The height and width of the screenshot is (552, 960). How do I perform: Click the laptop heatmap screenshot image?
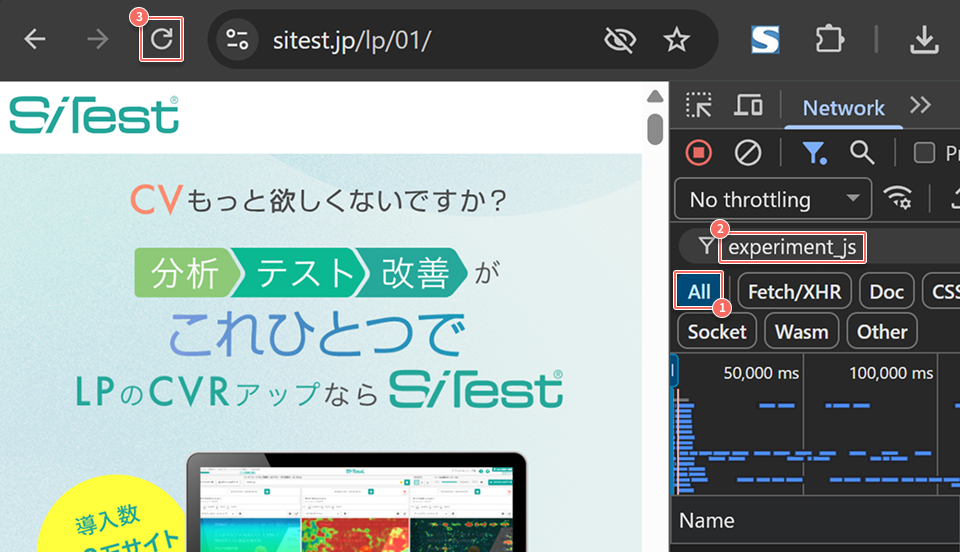coord(356,502)
